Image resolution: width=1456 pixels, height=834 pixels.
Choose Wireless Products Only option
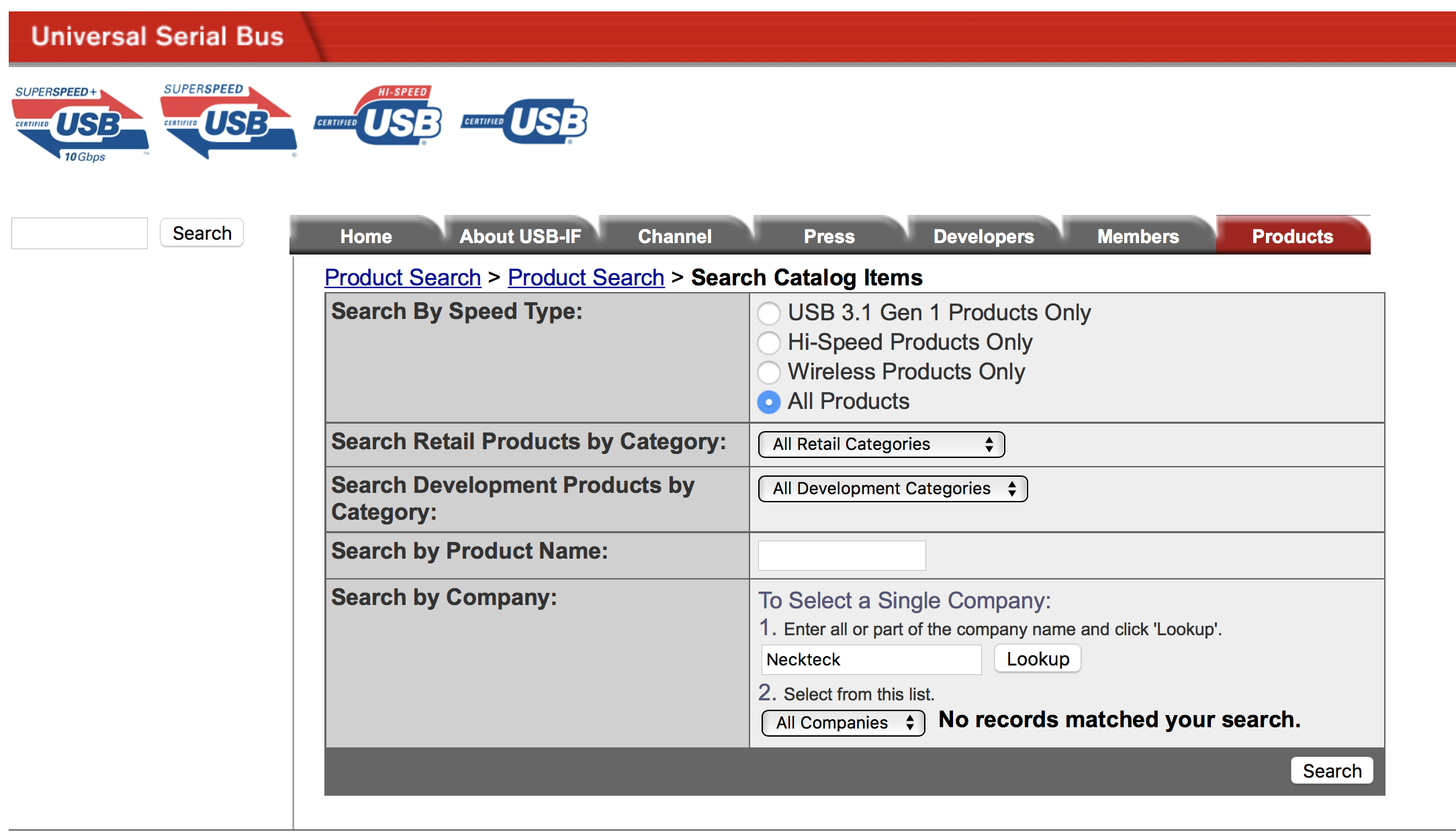[769, 372]
